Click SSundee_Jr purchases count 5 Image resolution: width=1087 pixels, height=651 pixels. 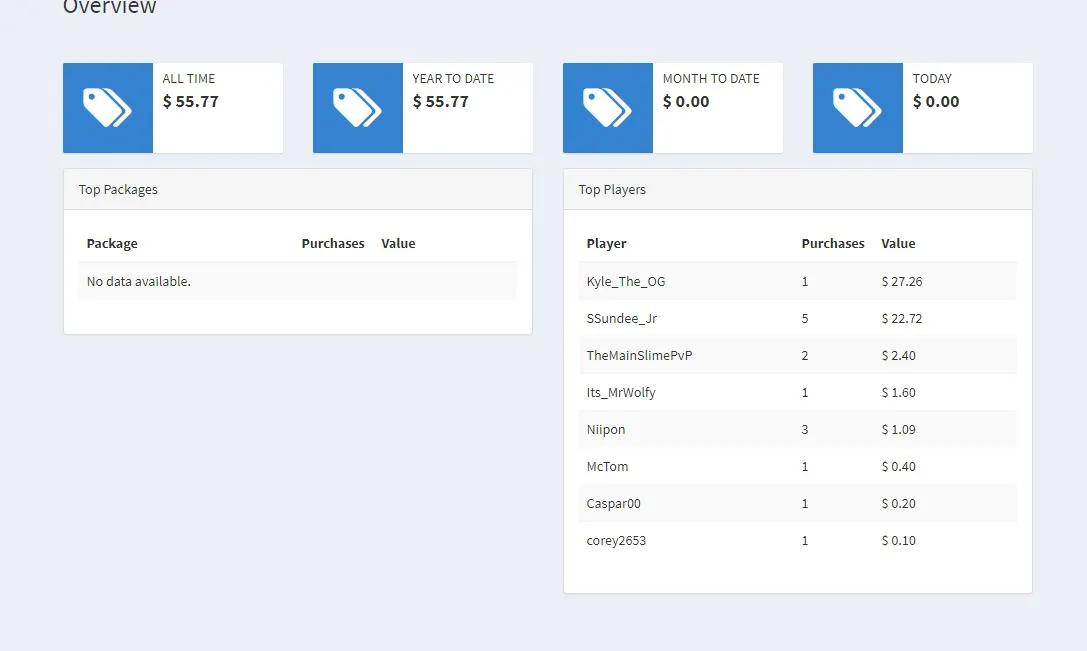pyautogui.click(x=805, y=318)
